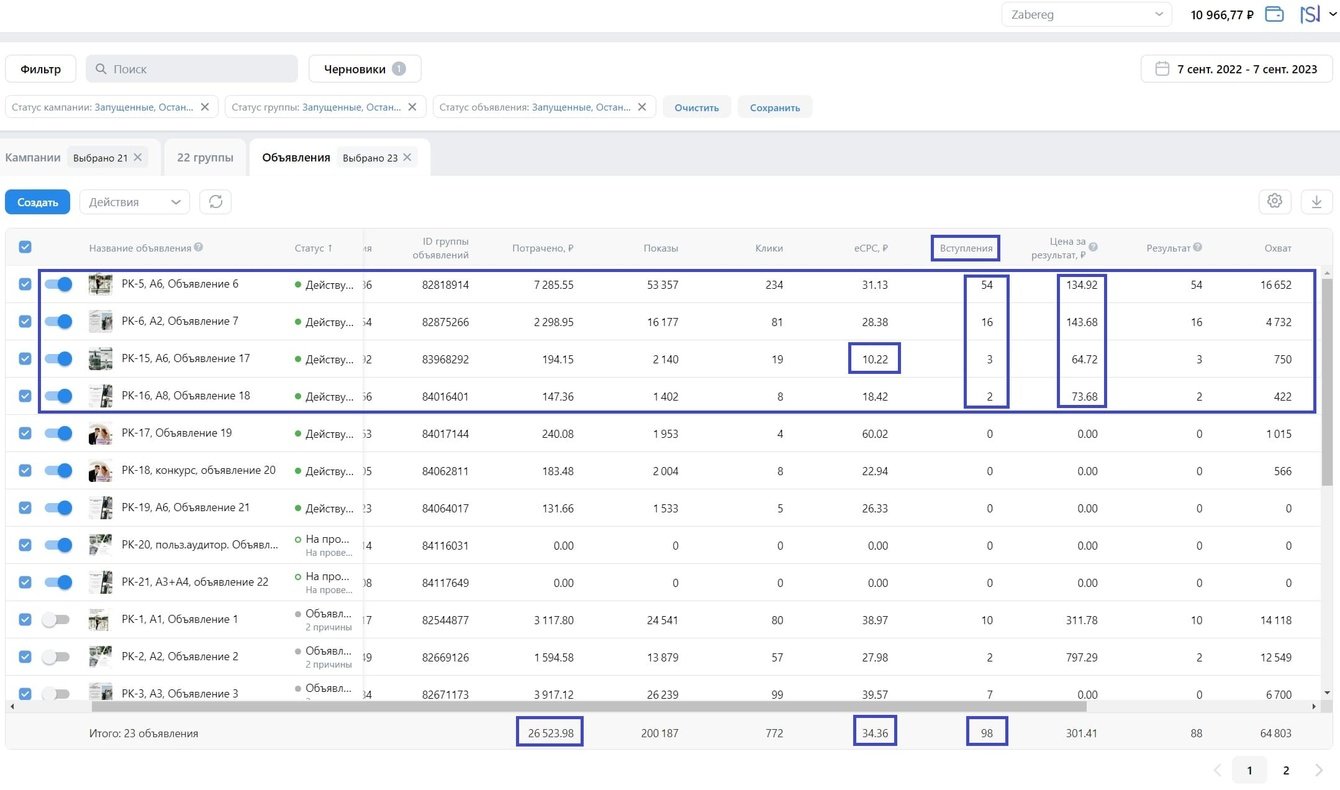Click the wallet icon beside balance
This screenshot has width=1340, height=790.
(1274, 14)
